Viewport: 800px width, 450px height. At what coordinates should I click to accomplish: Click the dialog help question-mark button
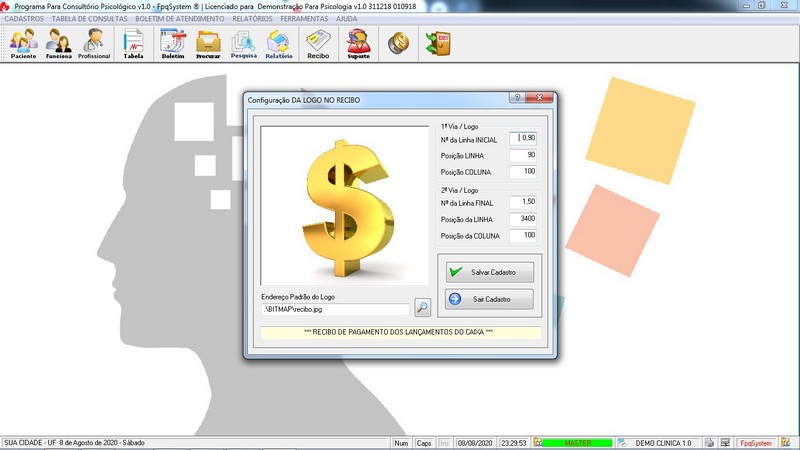517,97
